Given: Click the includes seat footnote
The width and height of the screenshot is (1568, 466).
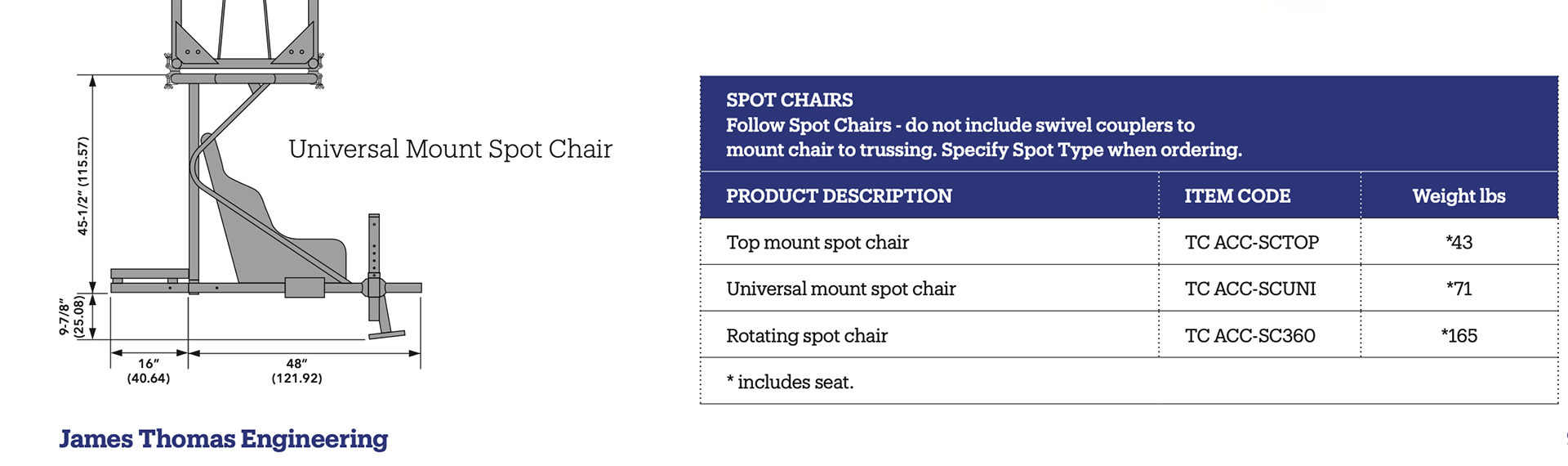Looking at the screenshot, I should pyautogui.click(x=790, y=383).
